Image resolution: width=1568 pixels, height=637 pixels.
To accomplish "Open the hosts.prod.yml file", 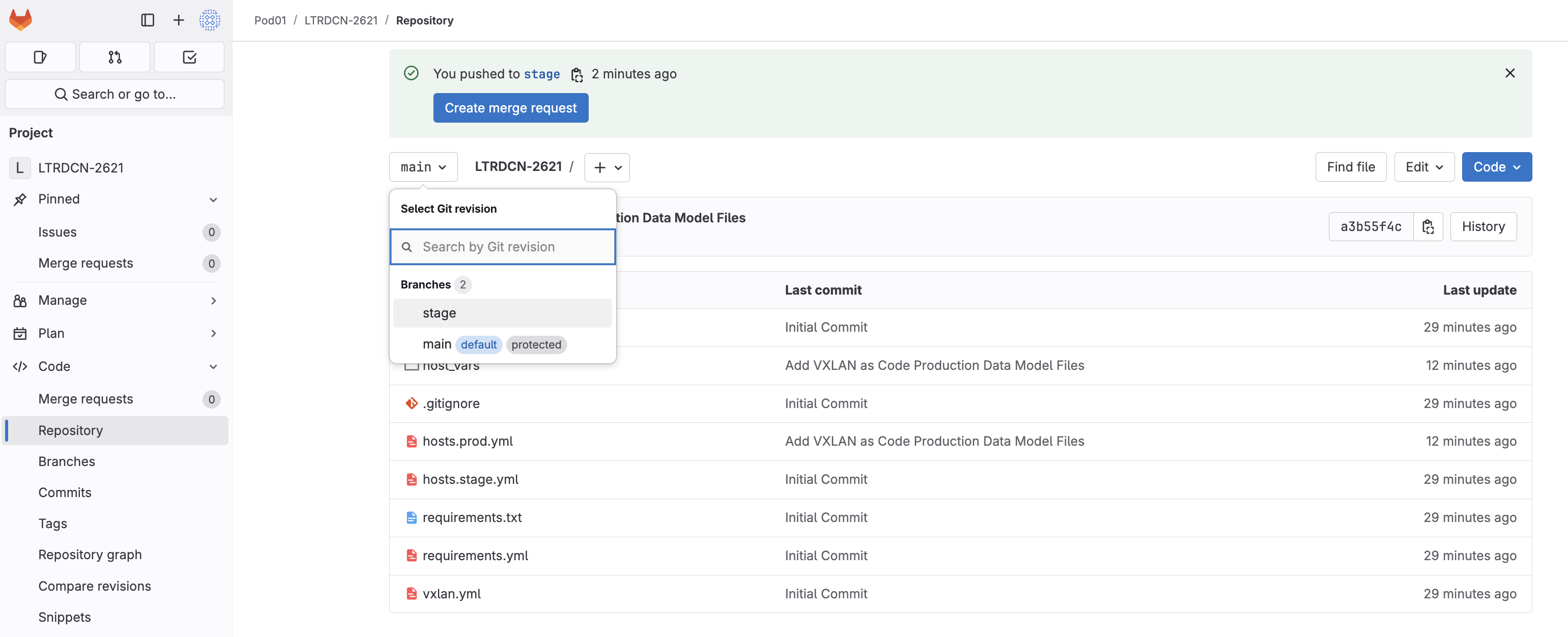I will (x=467, y=441).
